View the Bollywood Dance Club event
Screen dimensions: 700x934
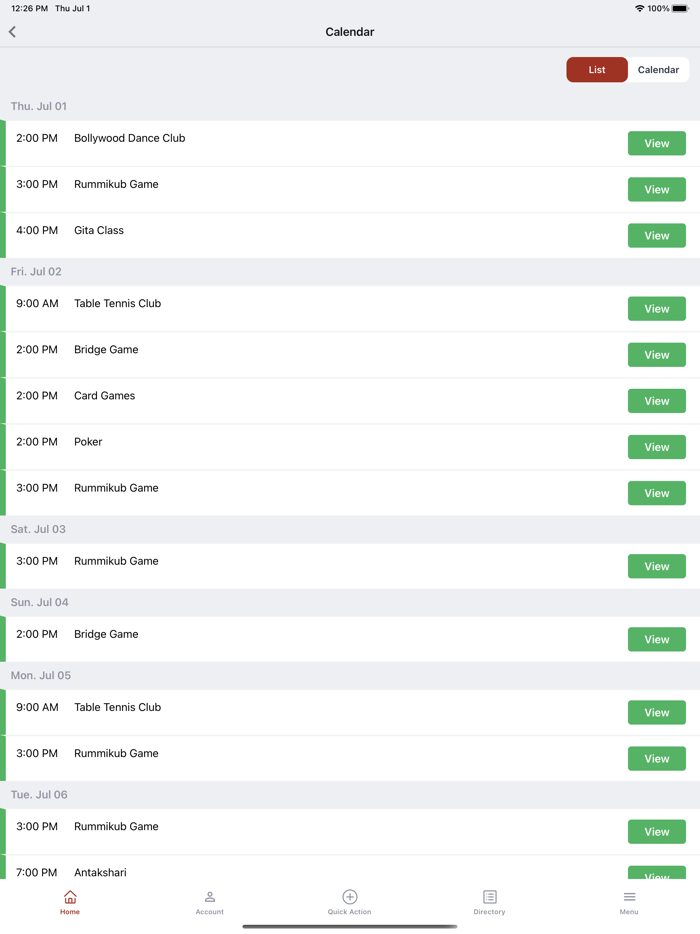[656, 144]
